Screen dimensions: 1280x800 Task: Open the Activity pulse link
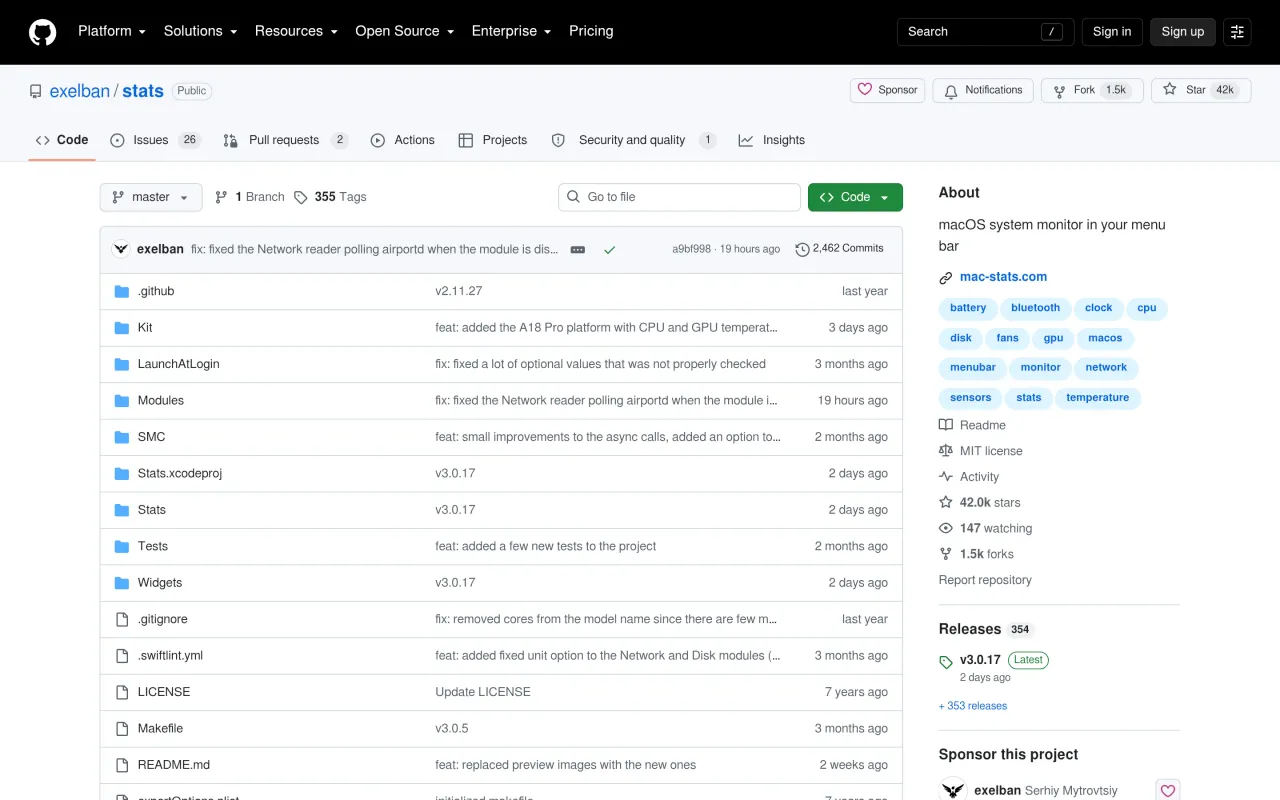(x=969, y=477)
